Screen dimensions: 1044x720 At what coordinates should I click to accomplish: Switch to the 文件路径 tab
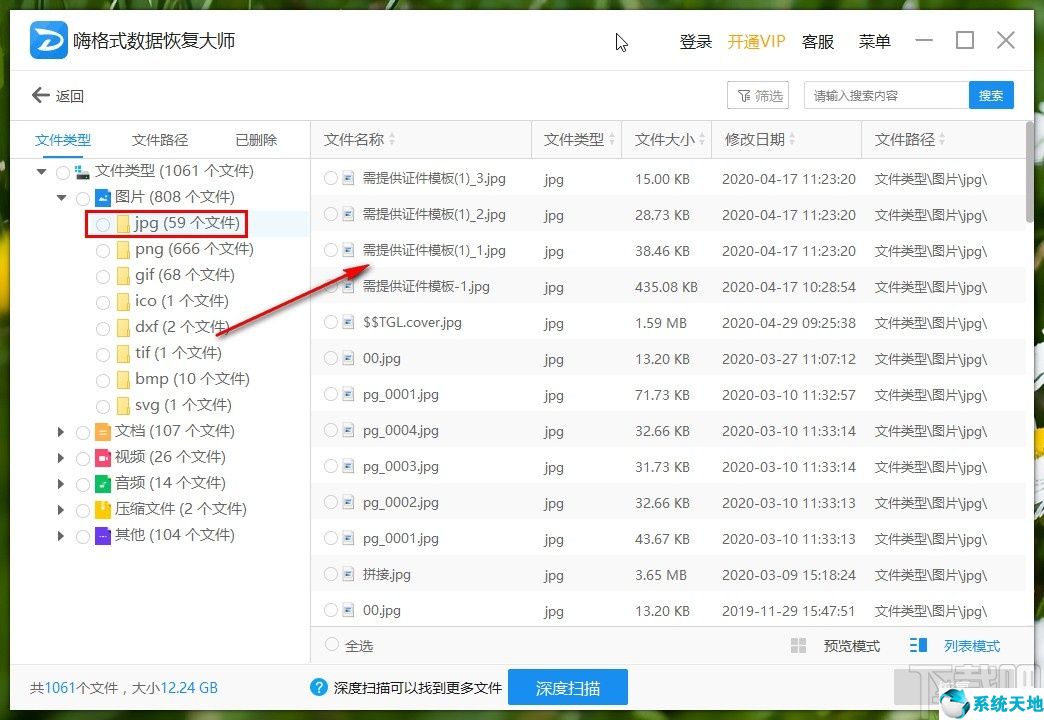[159, 139]
